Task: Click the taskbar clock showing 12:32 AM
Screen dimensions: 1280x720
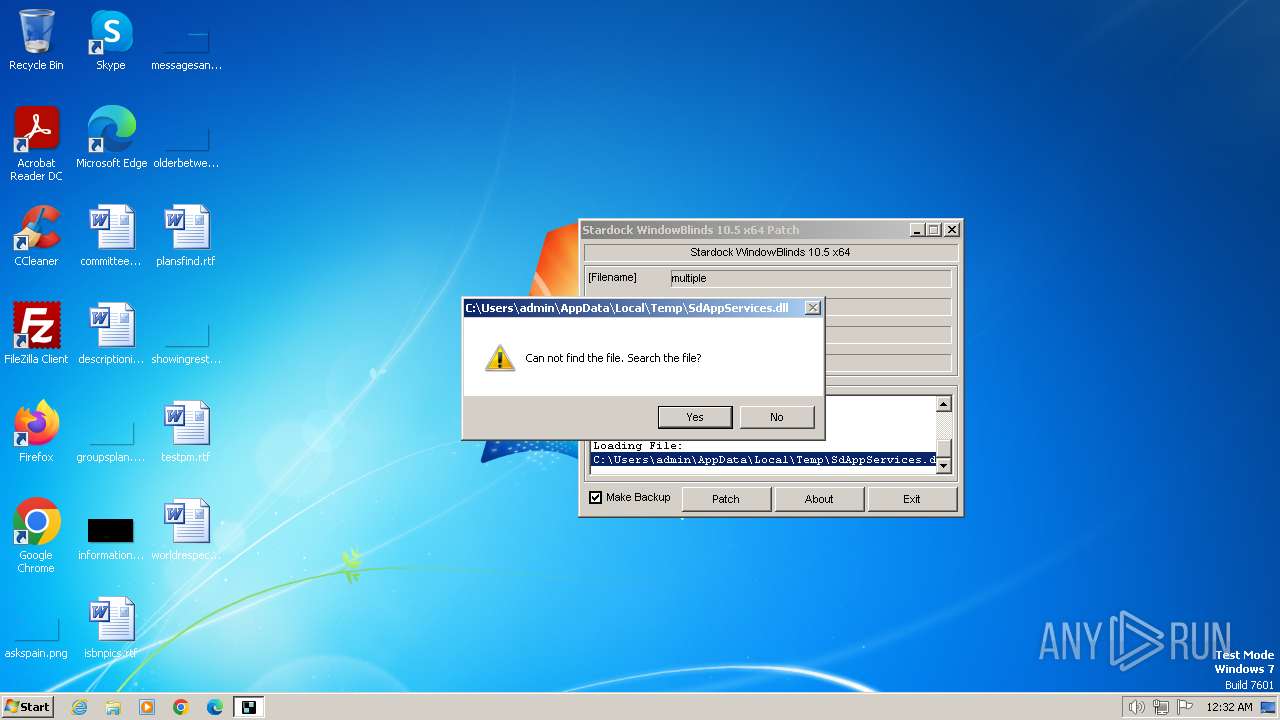Action: pos(1229,707)
